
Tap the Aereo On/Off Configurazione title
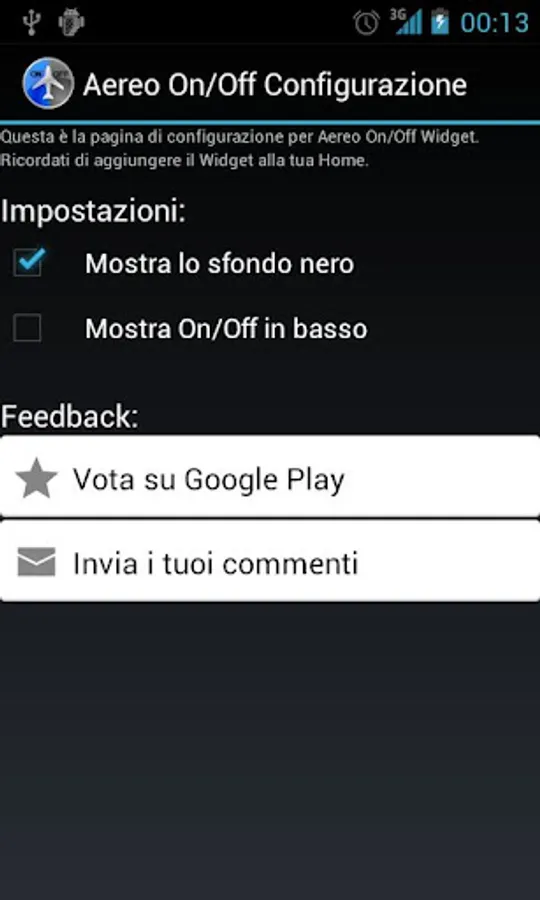(x=275, y=85)
